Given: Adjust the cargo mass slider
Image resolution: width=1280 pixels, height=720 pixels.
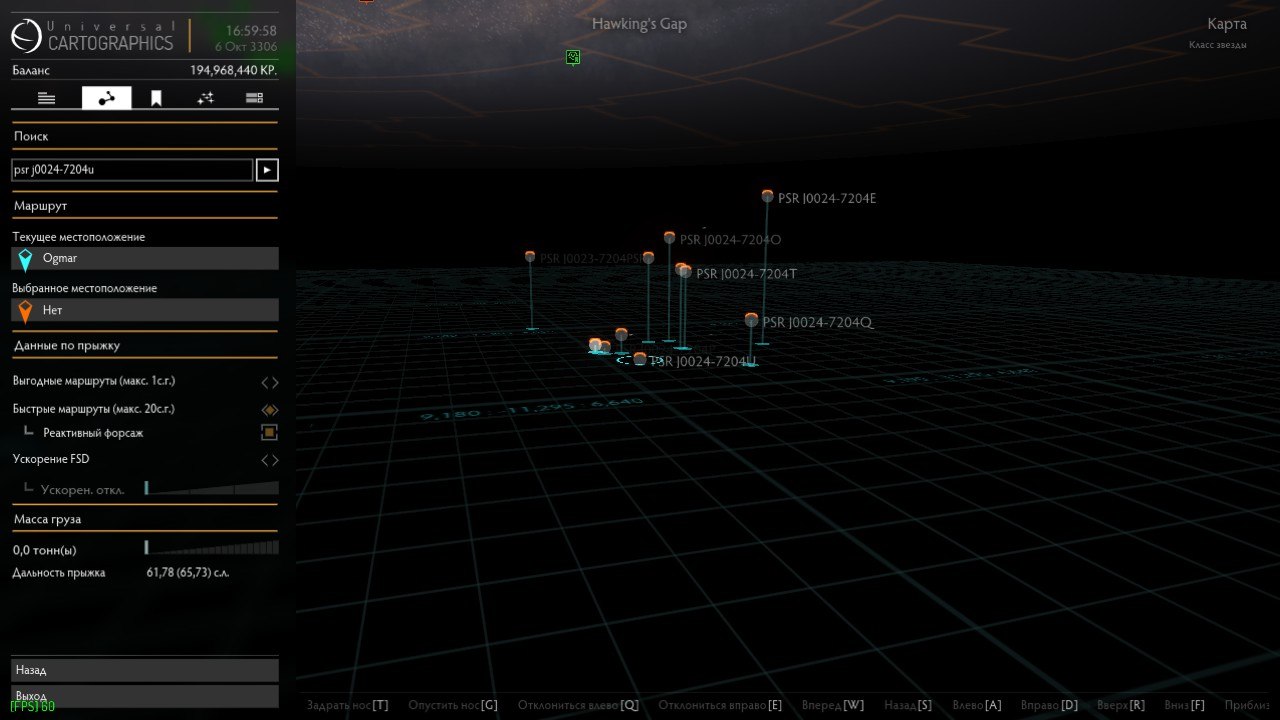Looking at the screenshot, I should [211, 548].
